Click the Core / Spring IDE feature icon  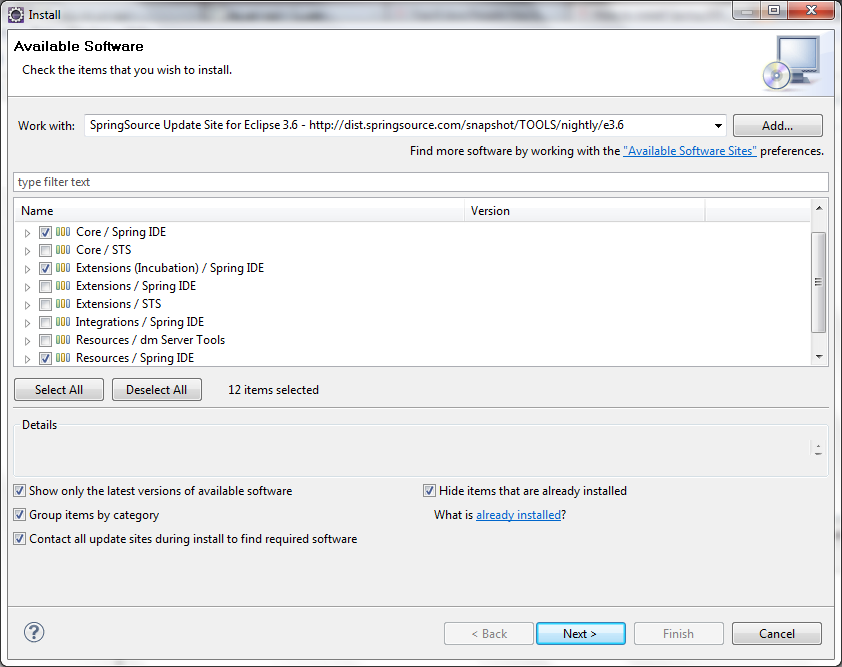(61, 231)
